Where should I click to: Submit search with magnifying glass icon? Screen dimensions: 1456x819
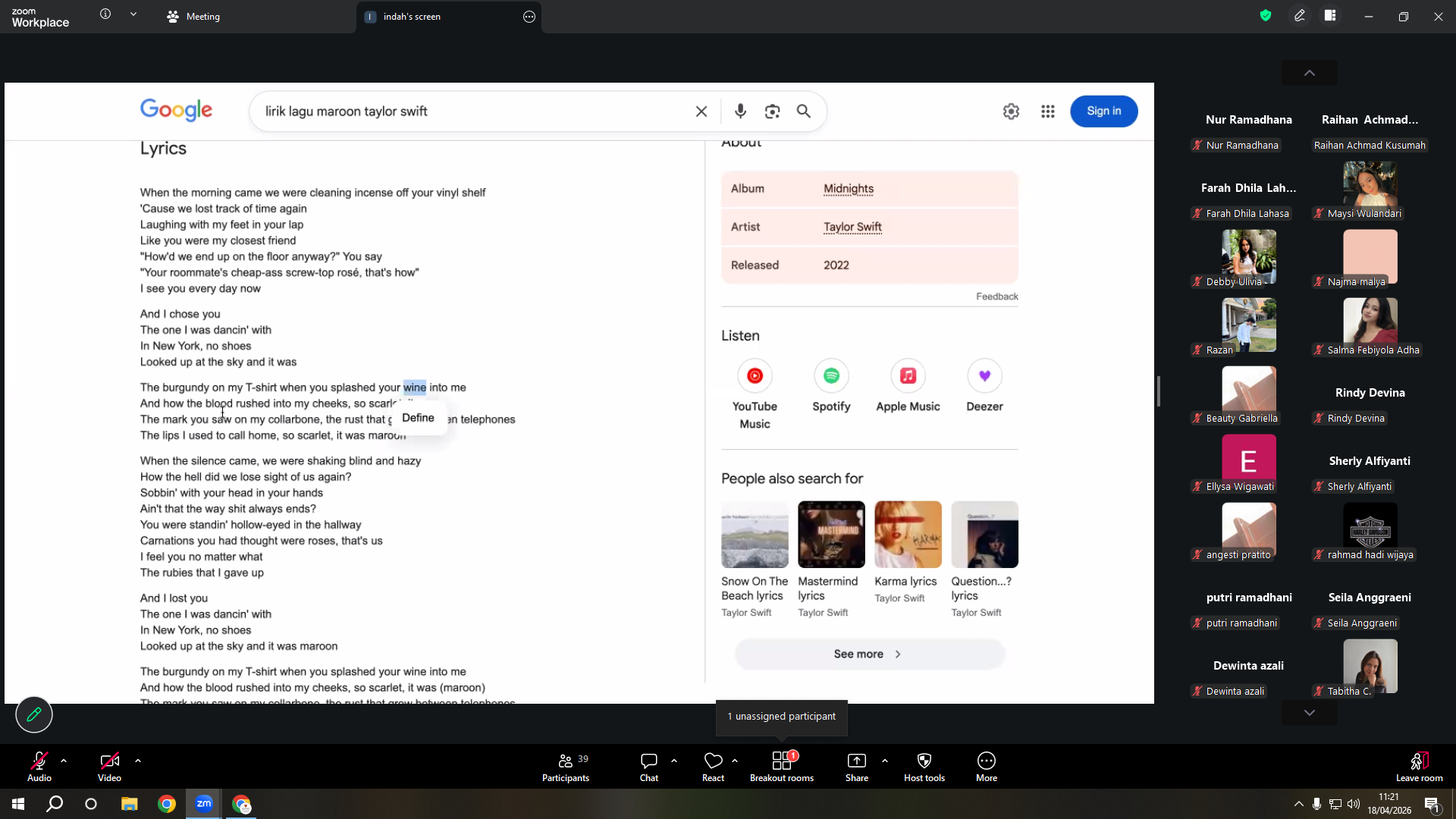[x=804, y=111]
